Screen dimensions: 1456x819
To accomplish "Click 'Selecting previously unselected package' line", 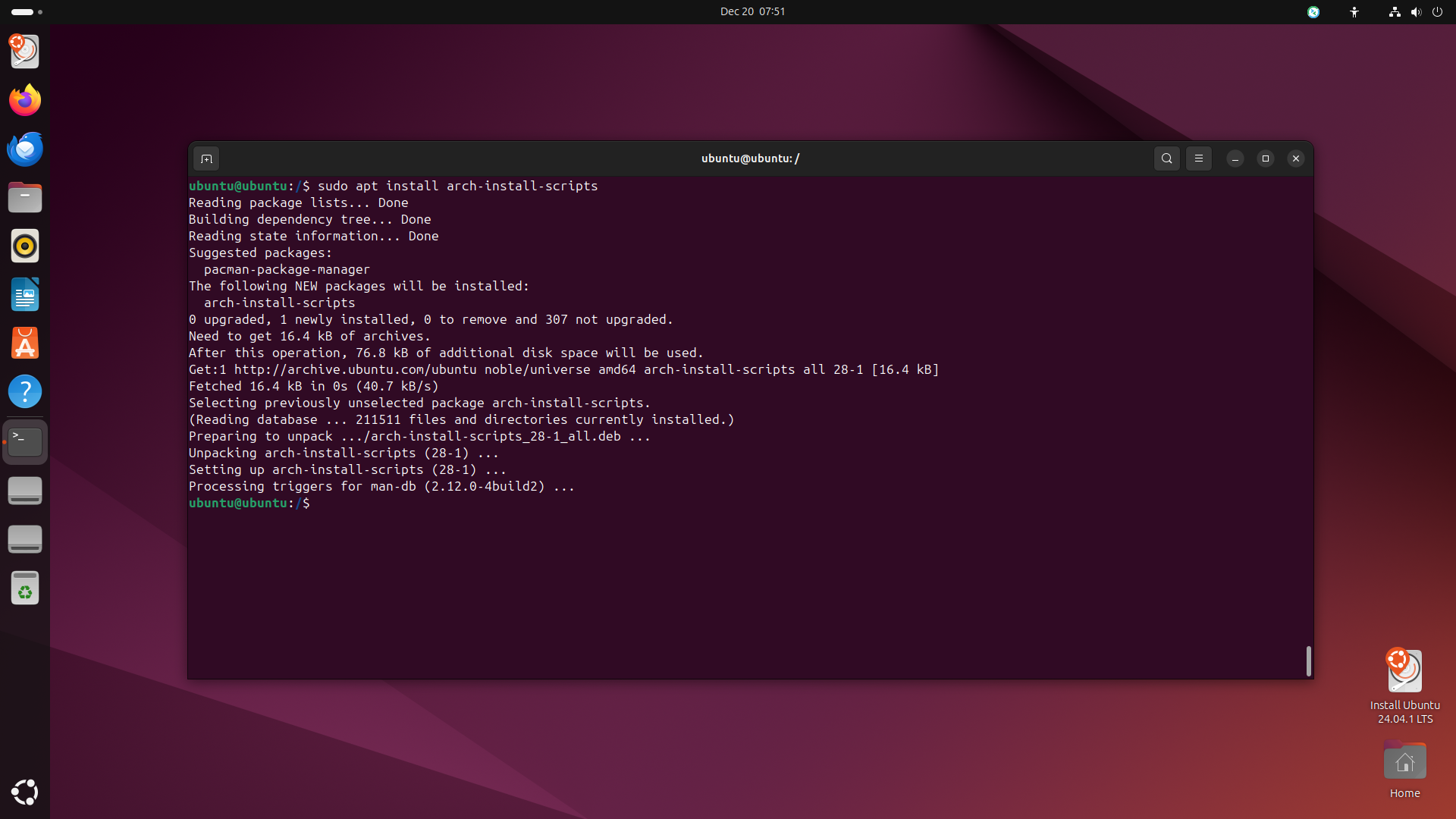I will (x=419, y=403).
